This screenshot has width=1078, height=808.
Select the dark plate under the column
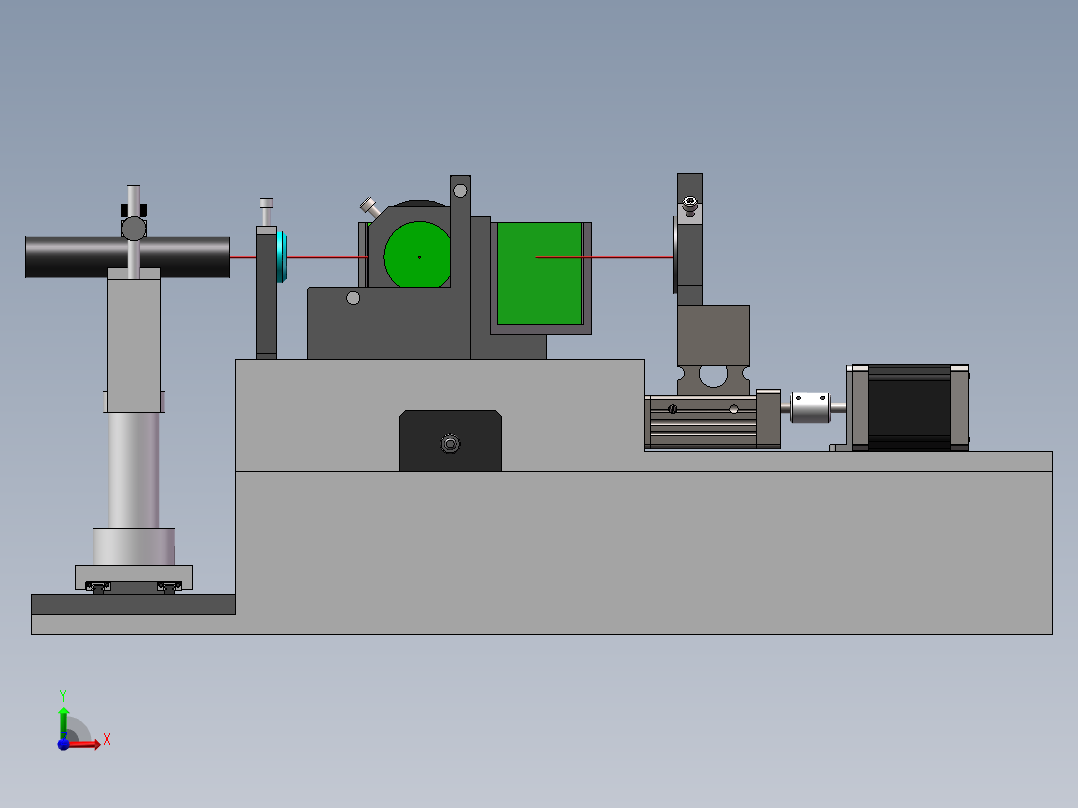click(x=133, y=604)
